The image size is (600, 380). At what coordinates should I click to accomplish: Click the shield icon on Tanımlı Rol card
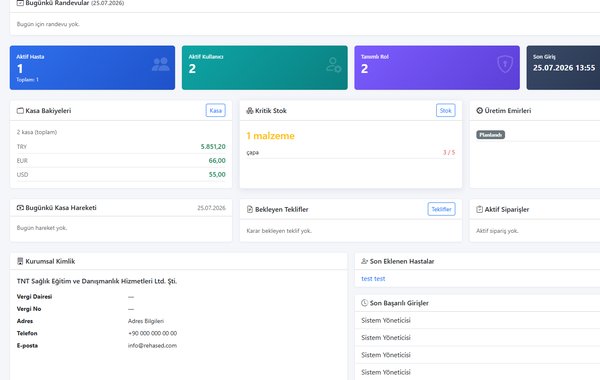click(505, 64)
